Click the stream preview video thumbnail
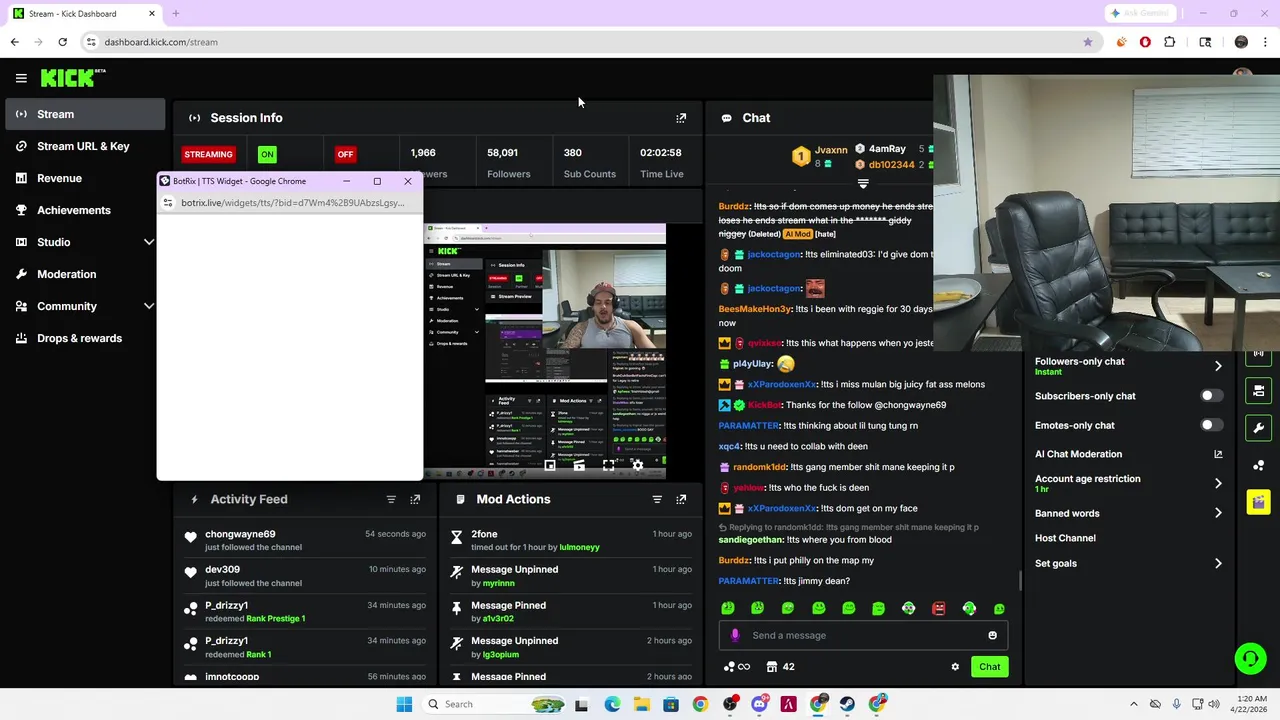Screen dimensions: 1280x720 point(545,351)
